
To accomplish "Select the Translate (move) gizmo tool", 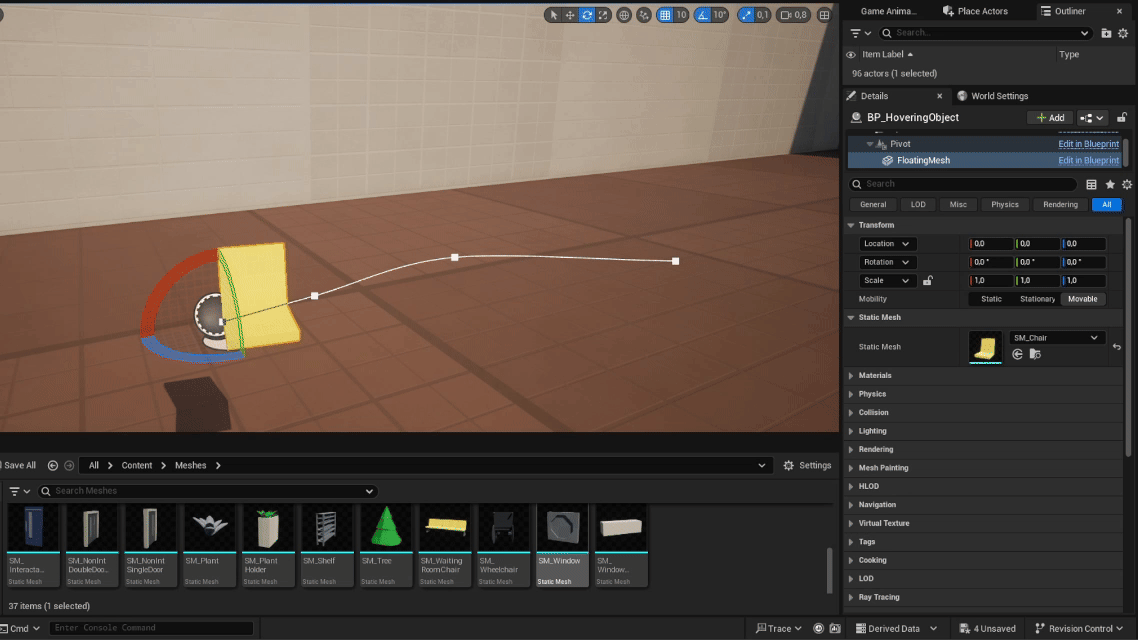I will click(x=570, y=15).
